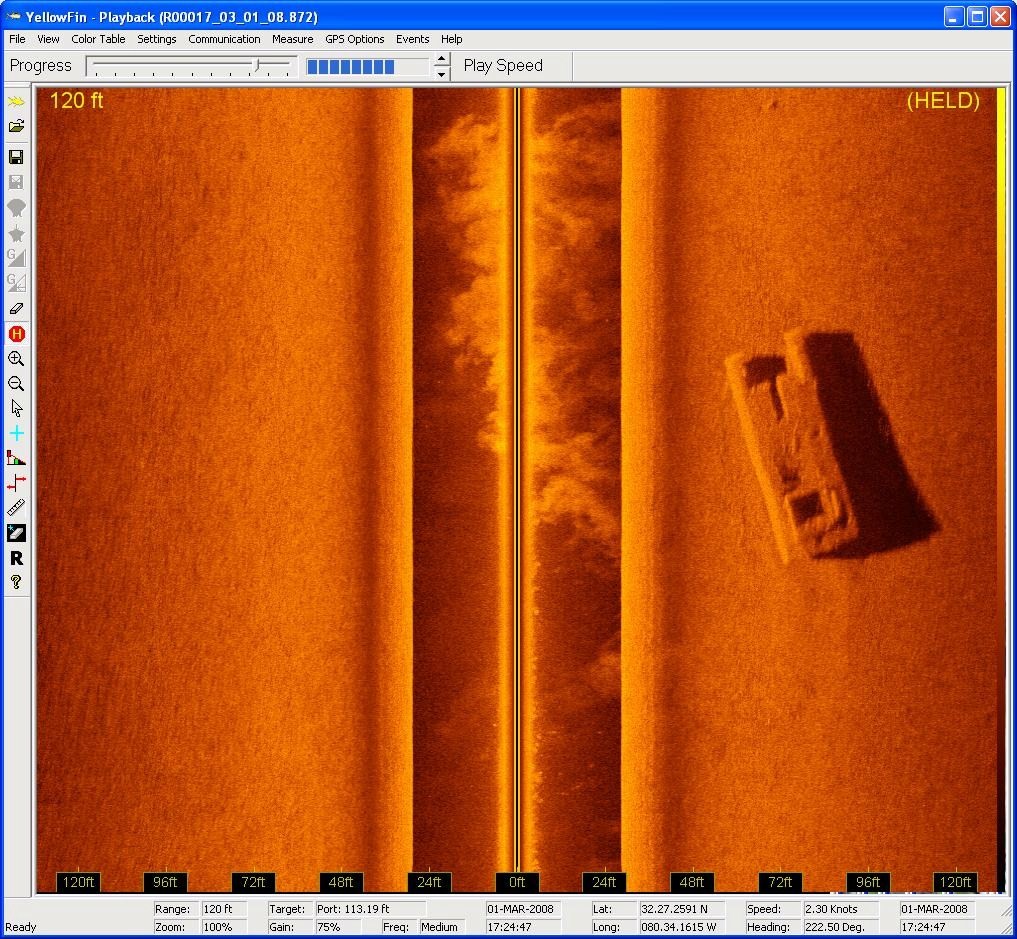Screen dimensions: 1017x939
Task: Open the Measure menu
Action: point(292,39)
